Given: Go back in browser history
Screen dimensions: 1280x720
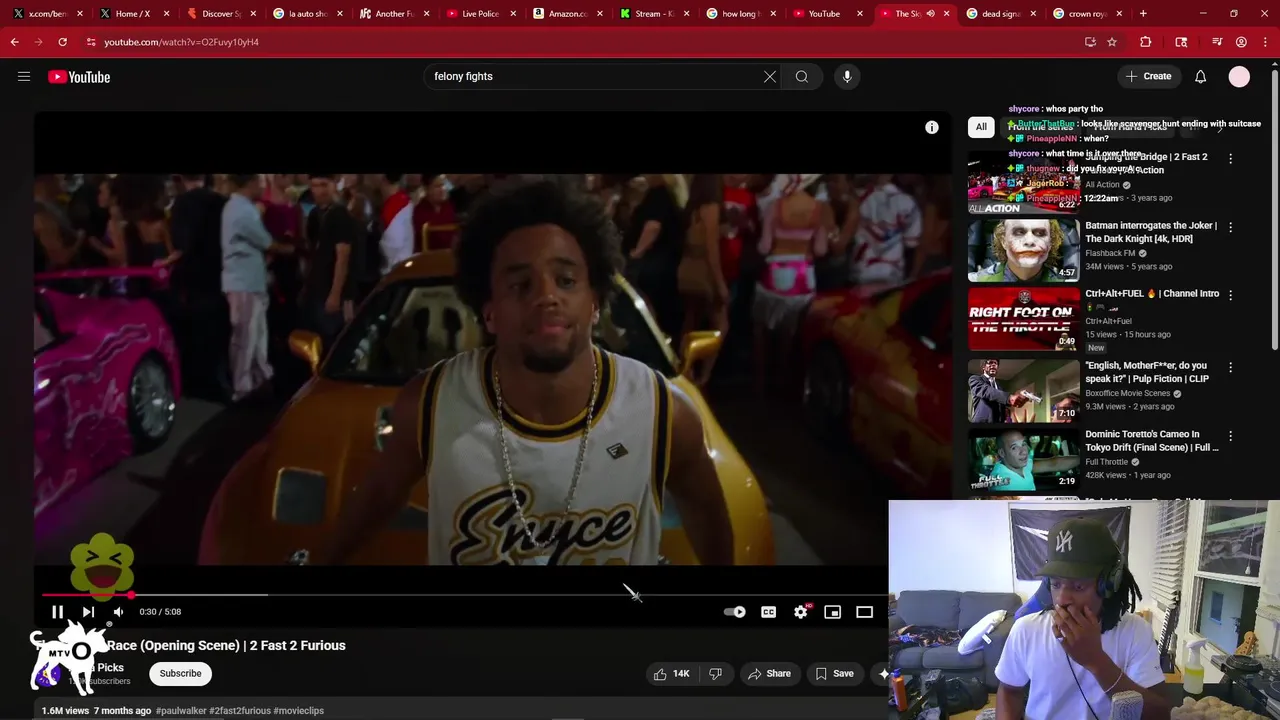Looking at the screenshot, I should (x=14, y=42).
